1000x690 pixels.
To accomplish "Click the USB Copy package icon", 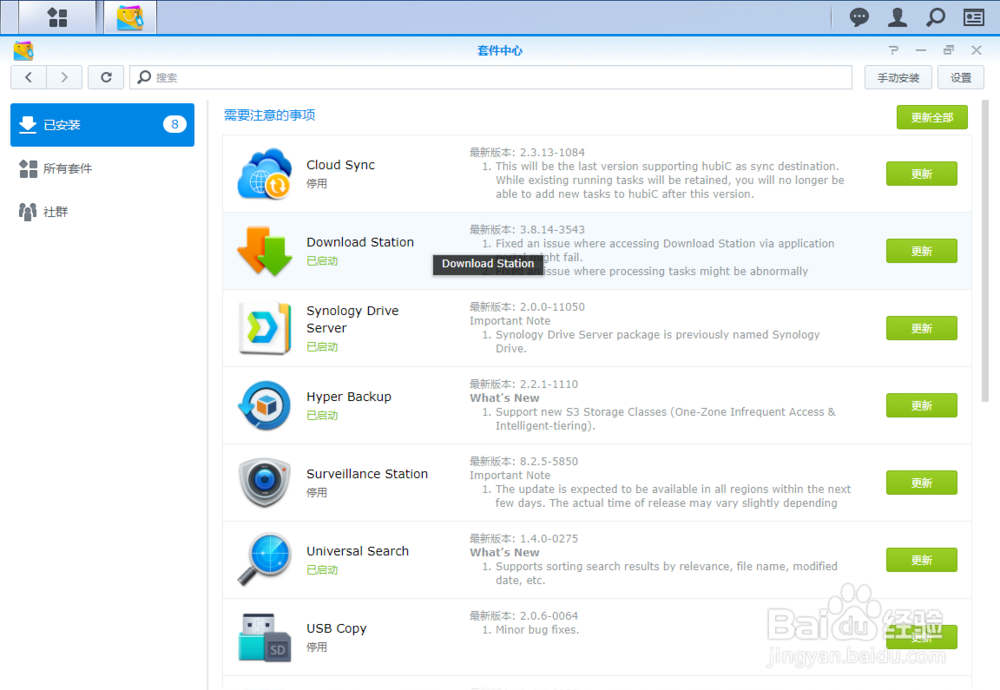I will (x=265, y=636).
